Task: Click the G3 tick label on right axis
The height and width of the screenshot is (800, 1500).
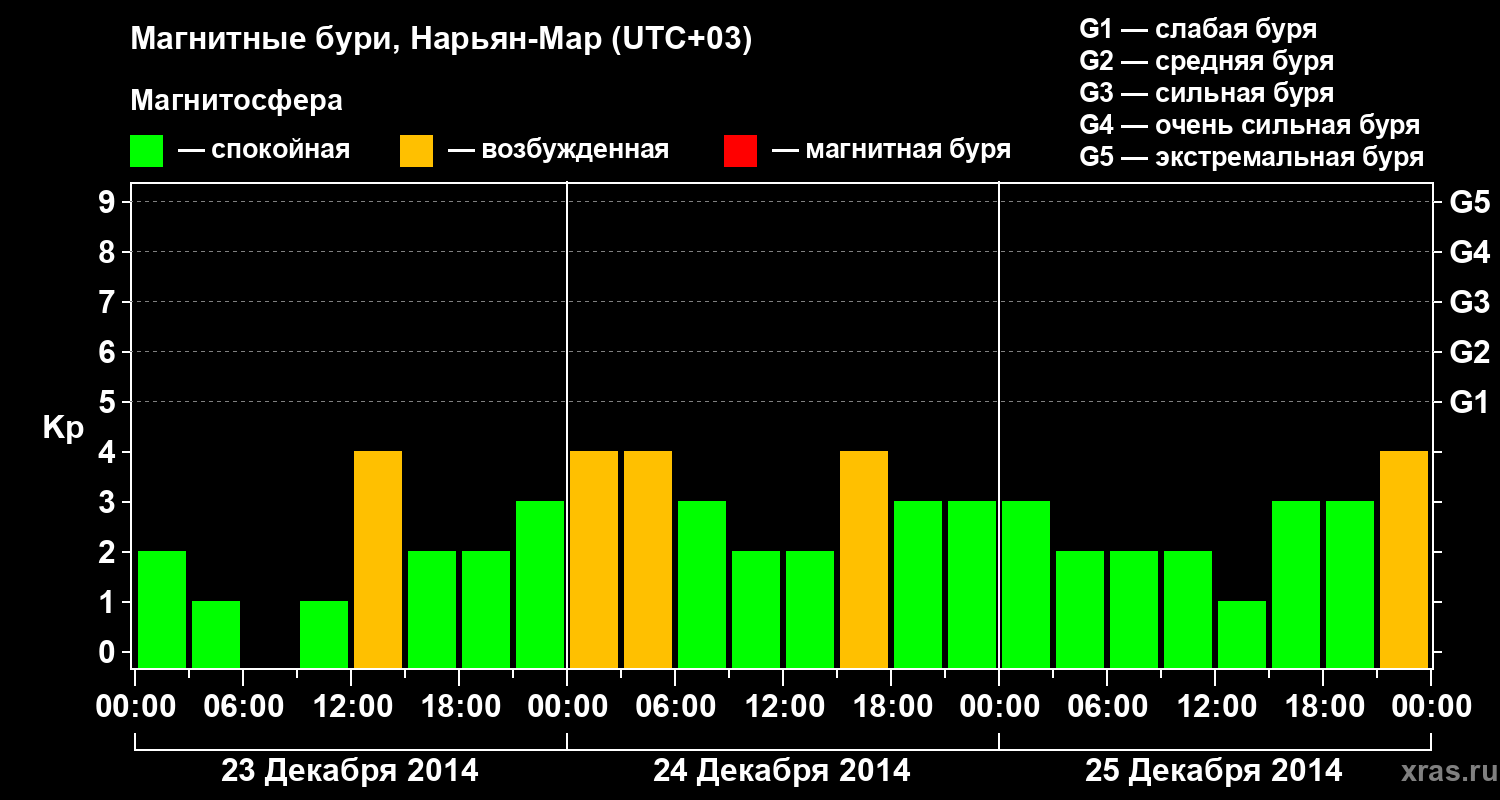Action: pos(1469,302)
